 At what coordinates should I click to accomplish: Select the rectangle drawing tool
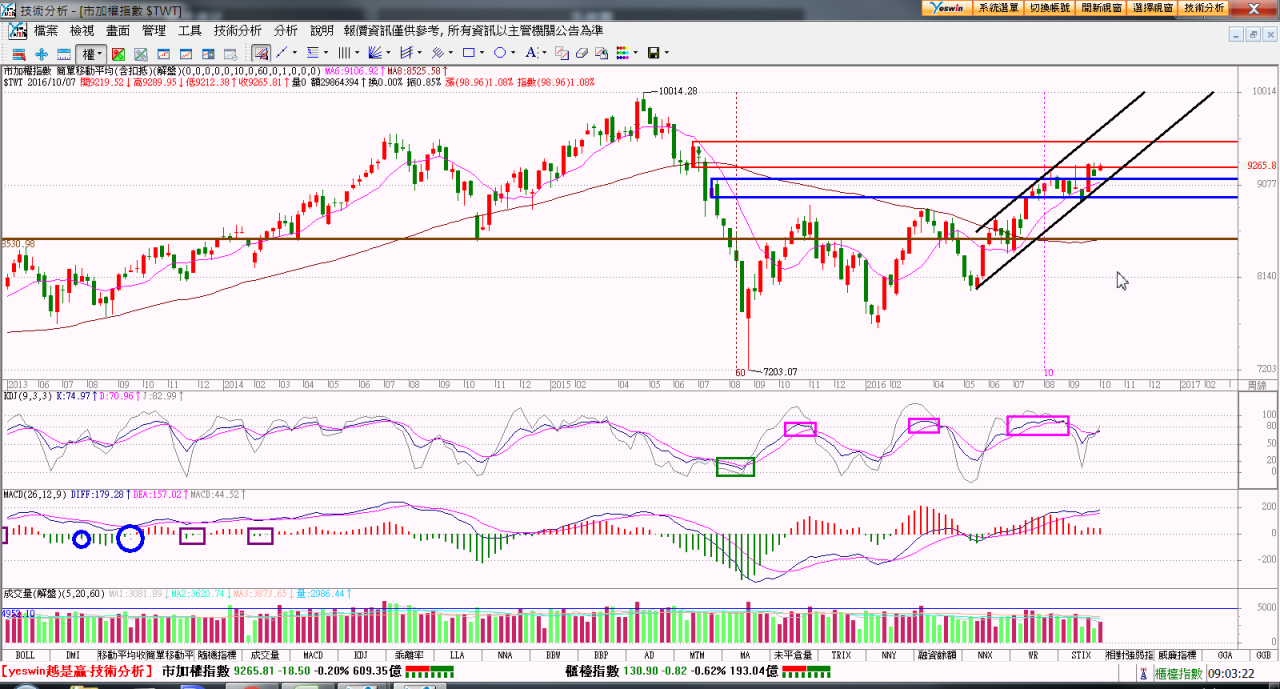(468, 53)
